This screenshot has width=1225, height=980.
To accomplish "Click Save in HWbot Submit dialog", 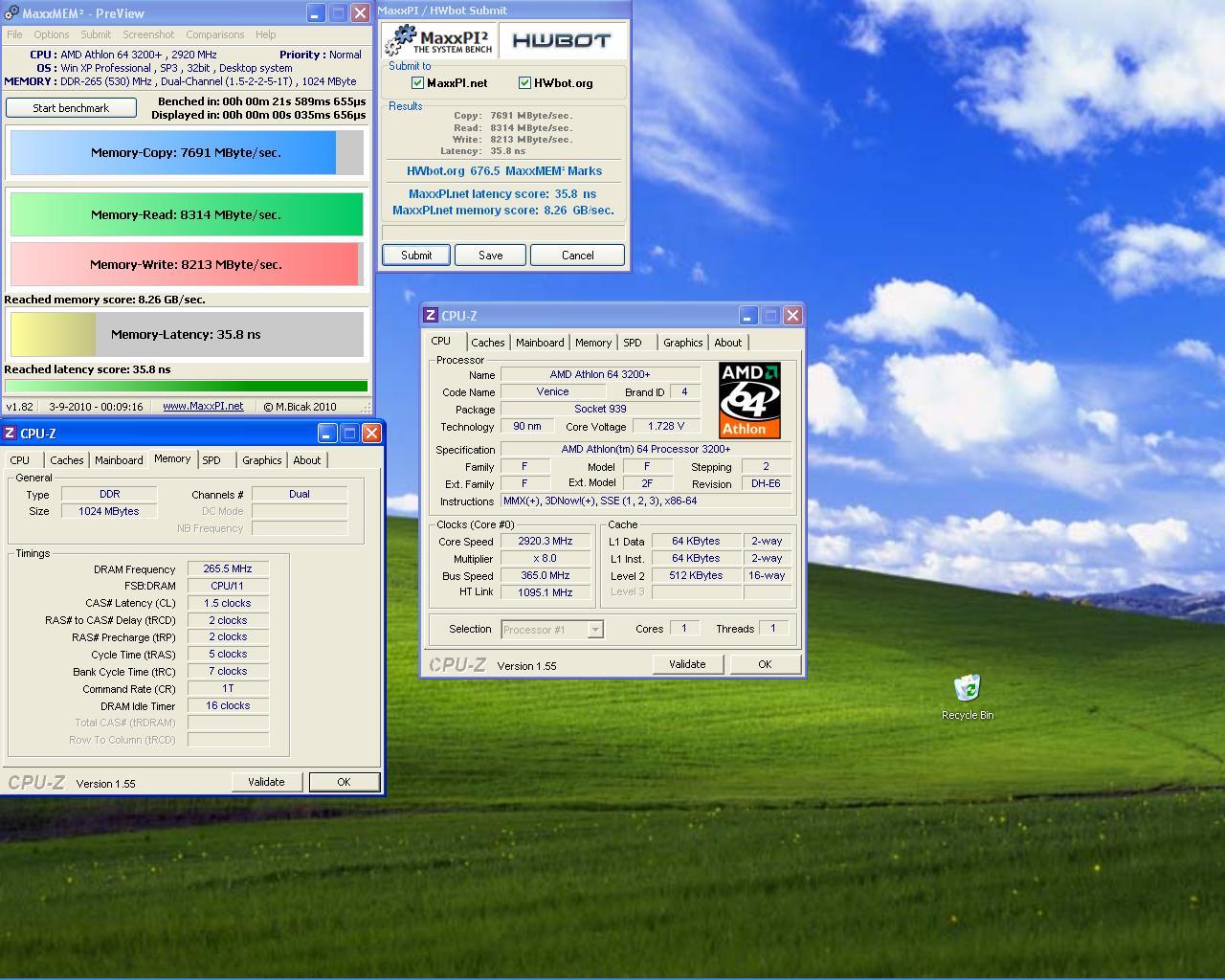I will click(x=491, y=256).
